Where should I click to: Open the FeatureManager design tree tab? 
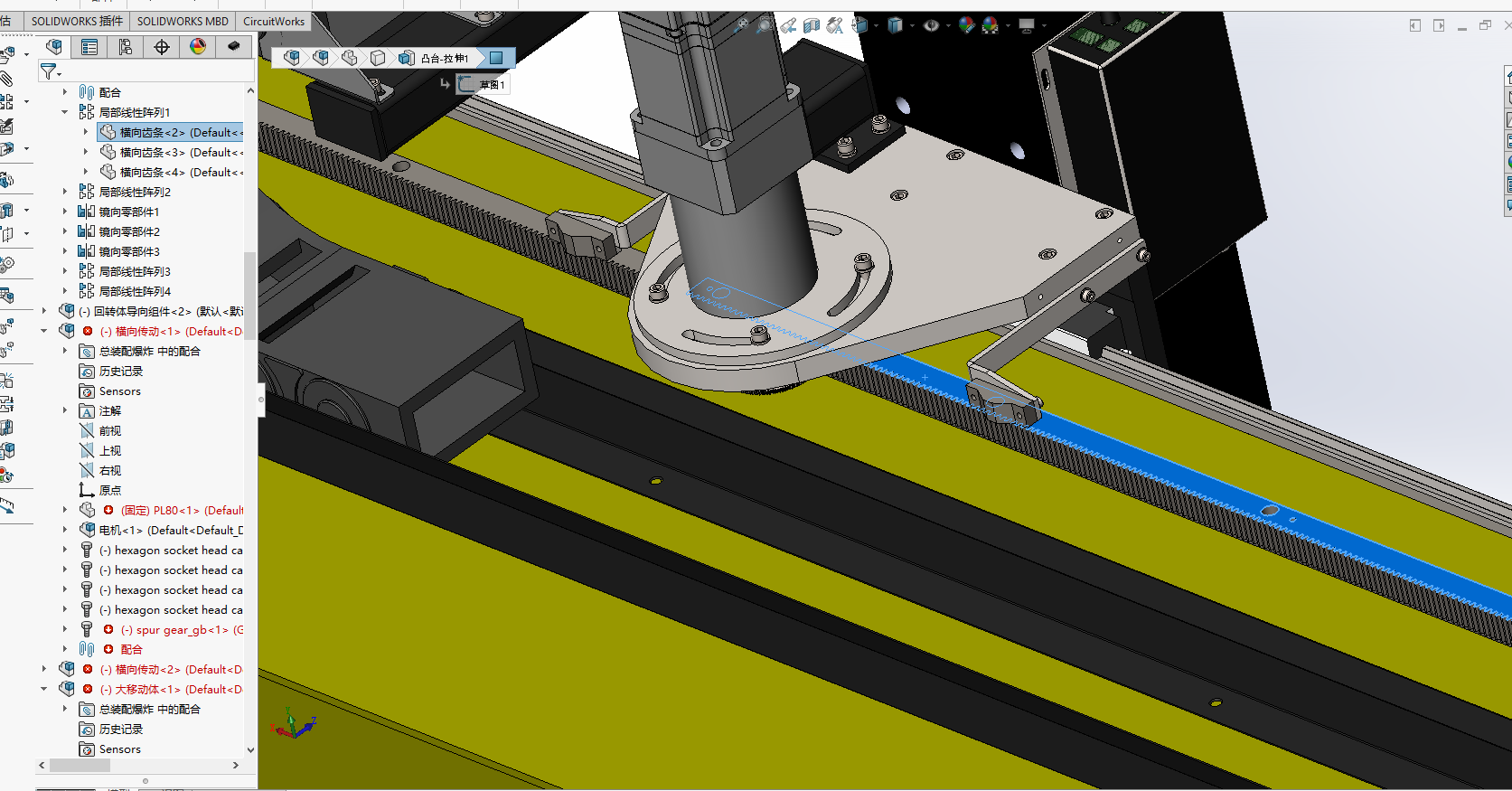click(x=54, y=47)
